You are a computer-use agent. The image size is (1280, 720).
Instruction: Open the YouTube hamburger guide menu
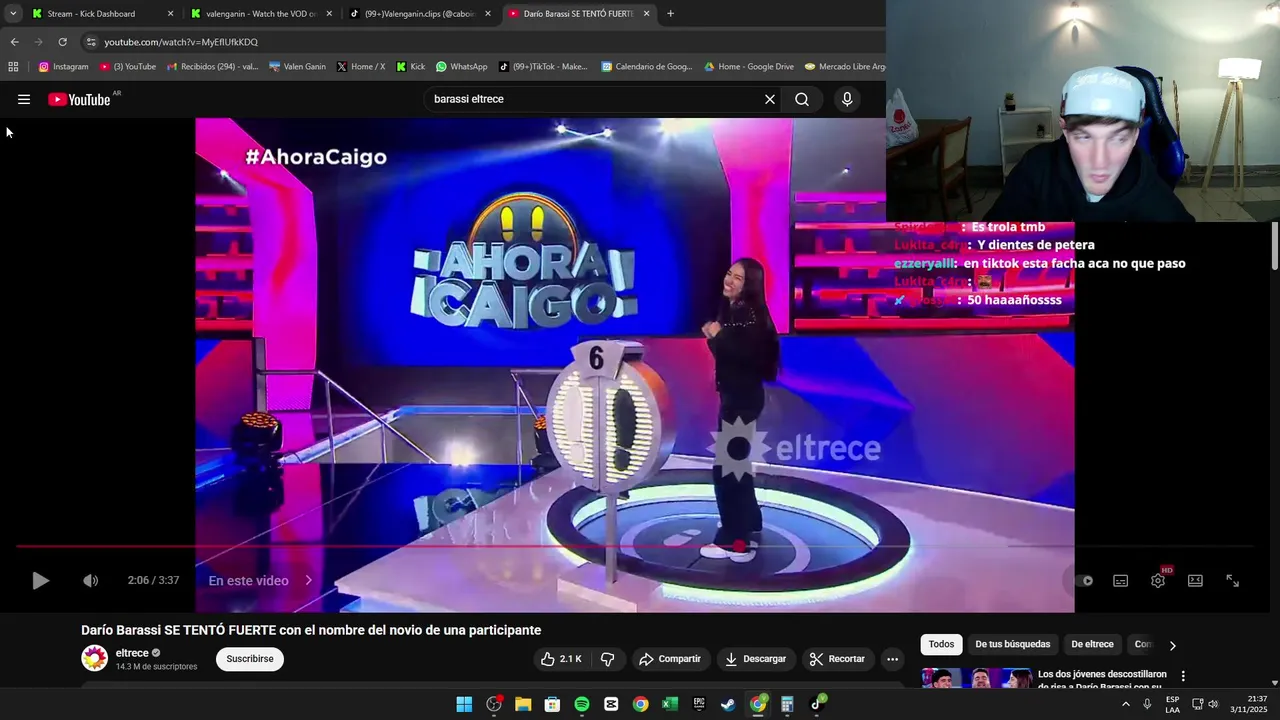coord(24,99)
